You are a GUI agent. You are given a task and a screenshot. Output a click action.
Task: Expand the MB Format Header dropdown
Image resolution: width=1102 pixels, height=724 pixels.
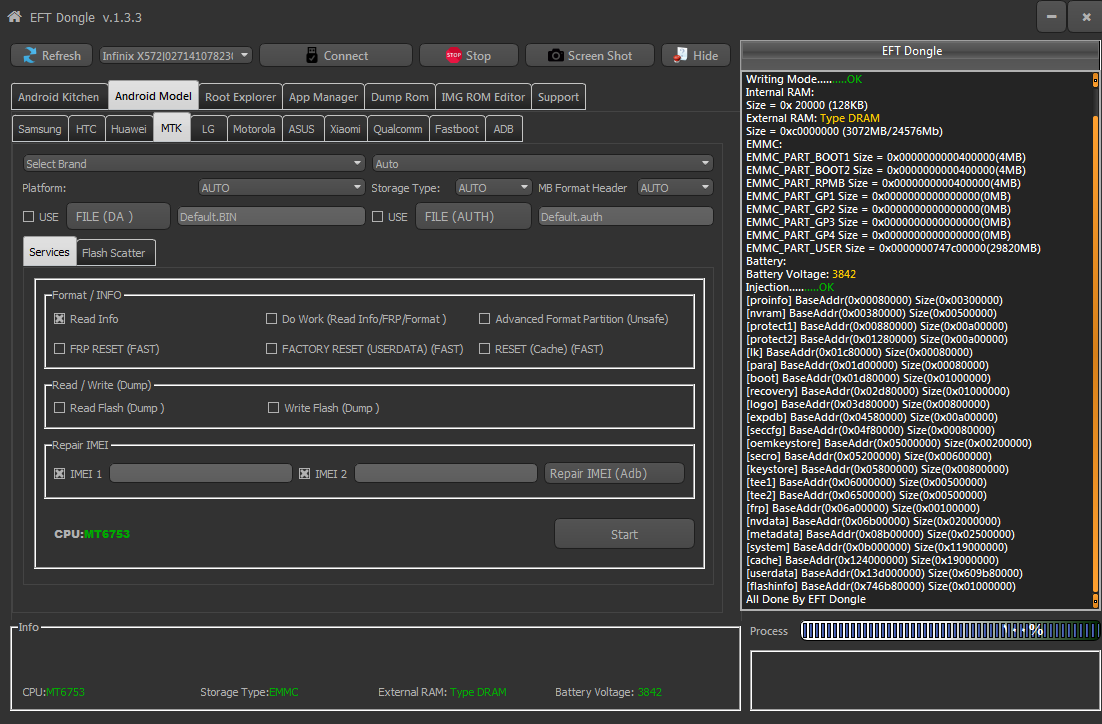[x=675, y=188]
